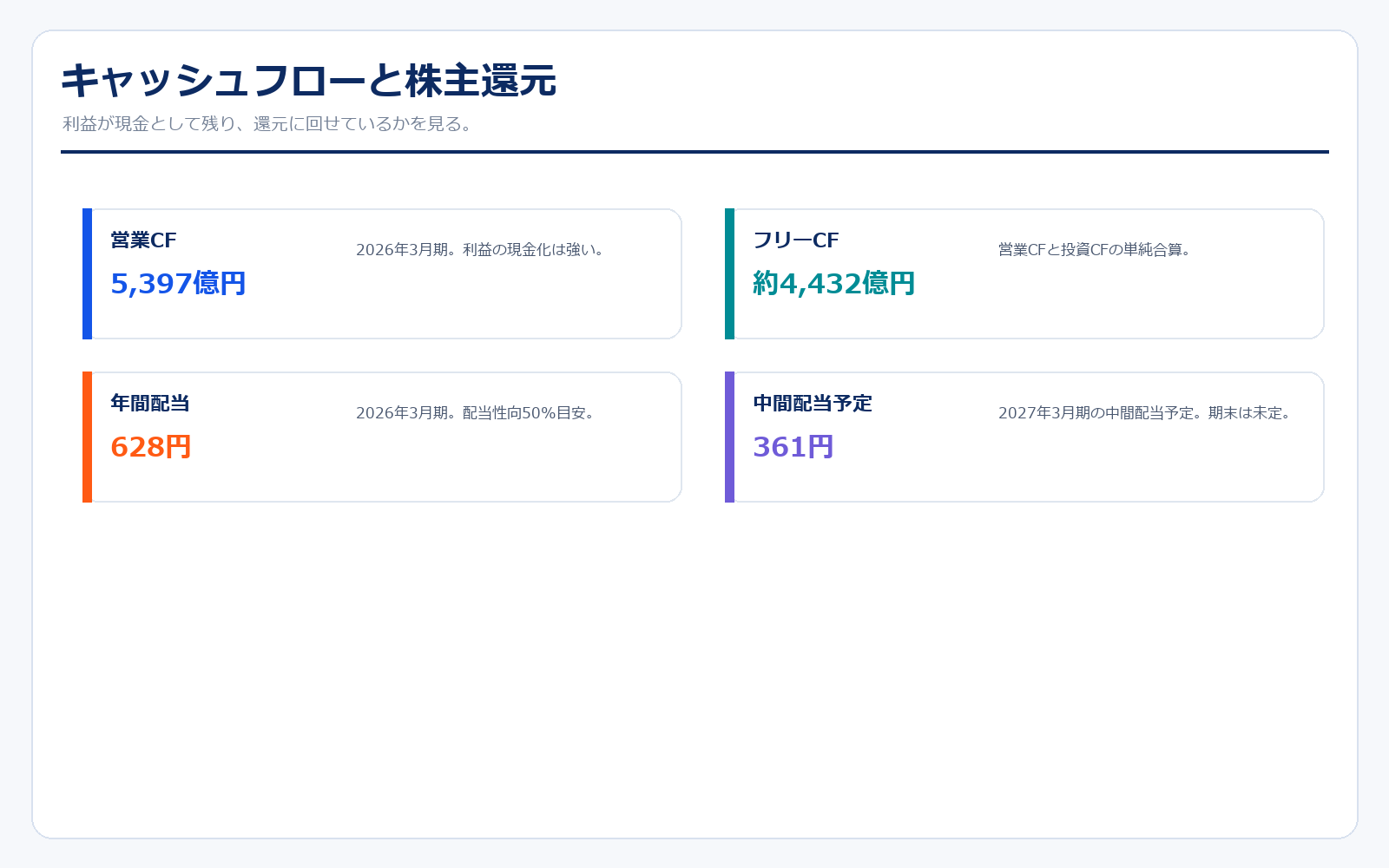Click the value 約4,432億円
The width and height of the screenshot is (1389, 868).
pyautogui.click(x=833, y=284)
